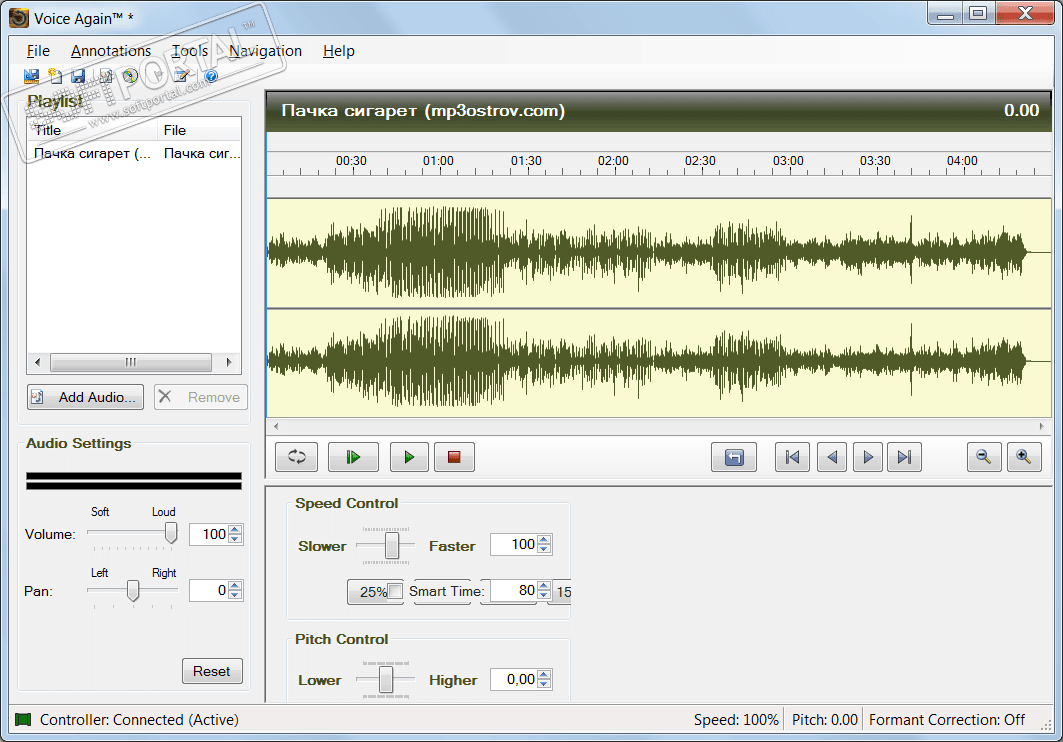Click the blue floppy disk save icon

click(79, 76)
